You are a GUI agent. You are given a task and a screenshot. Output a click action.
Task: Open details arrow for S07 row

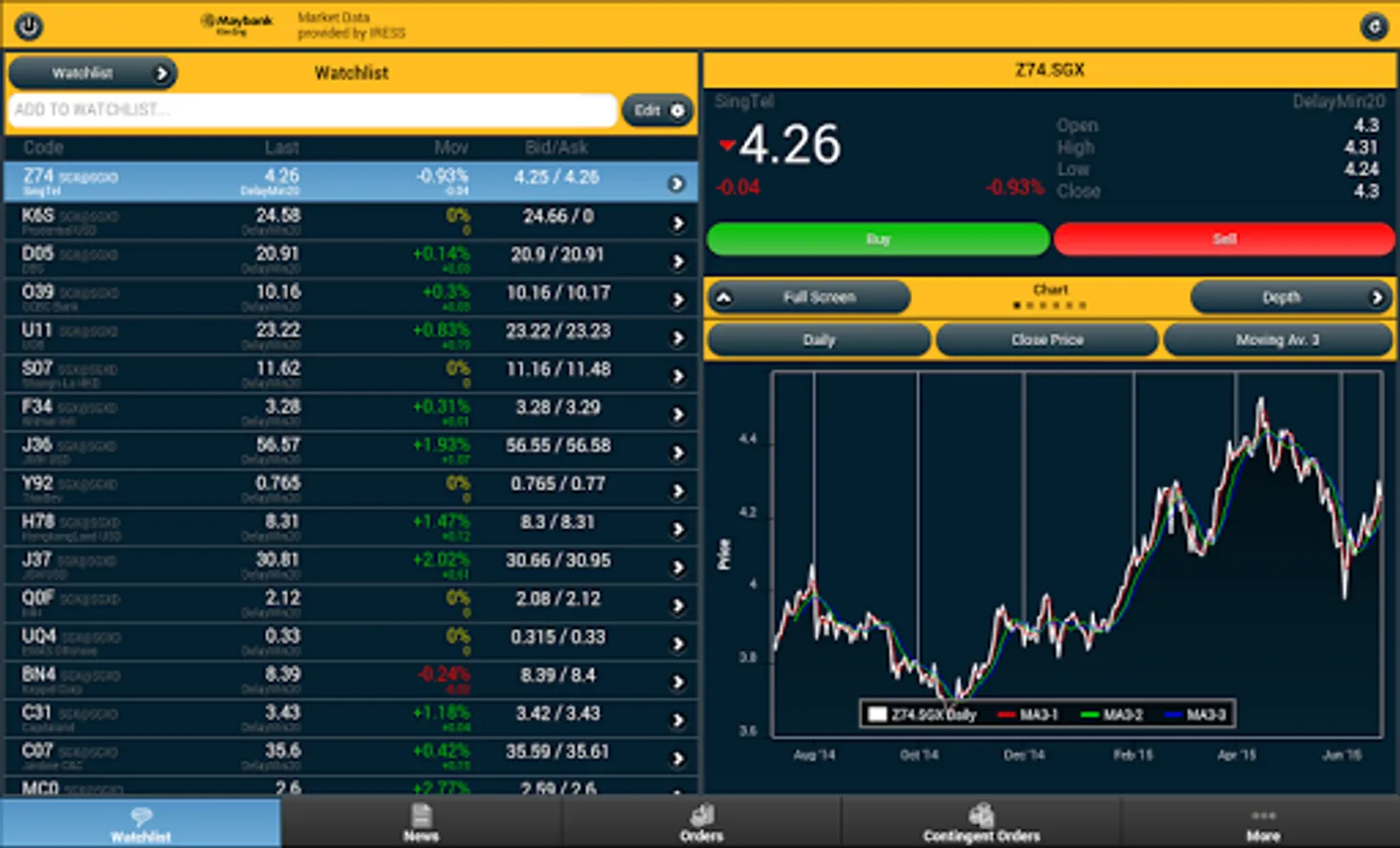(x=676, y=376)
